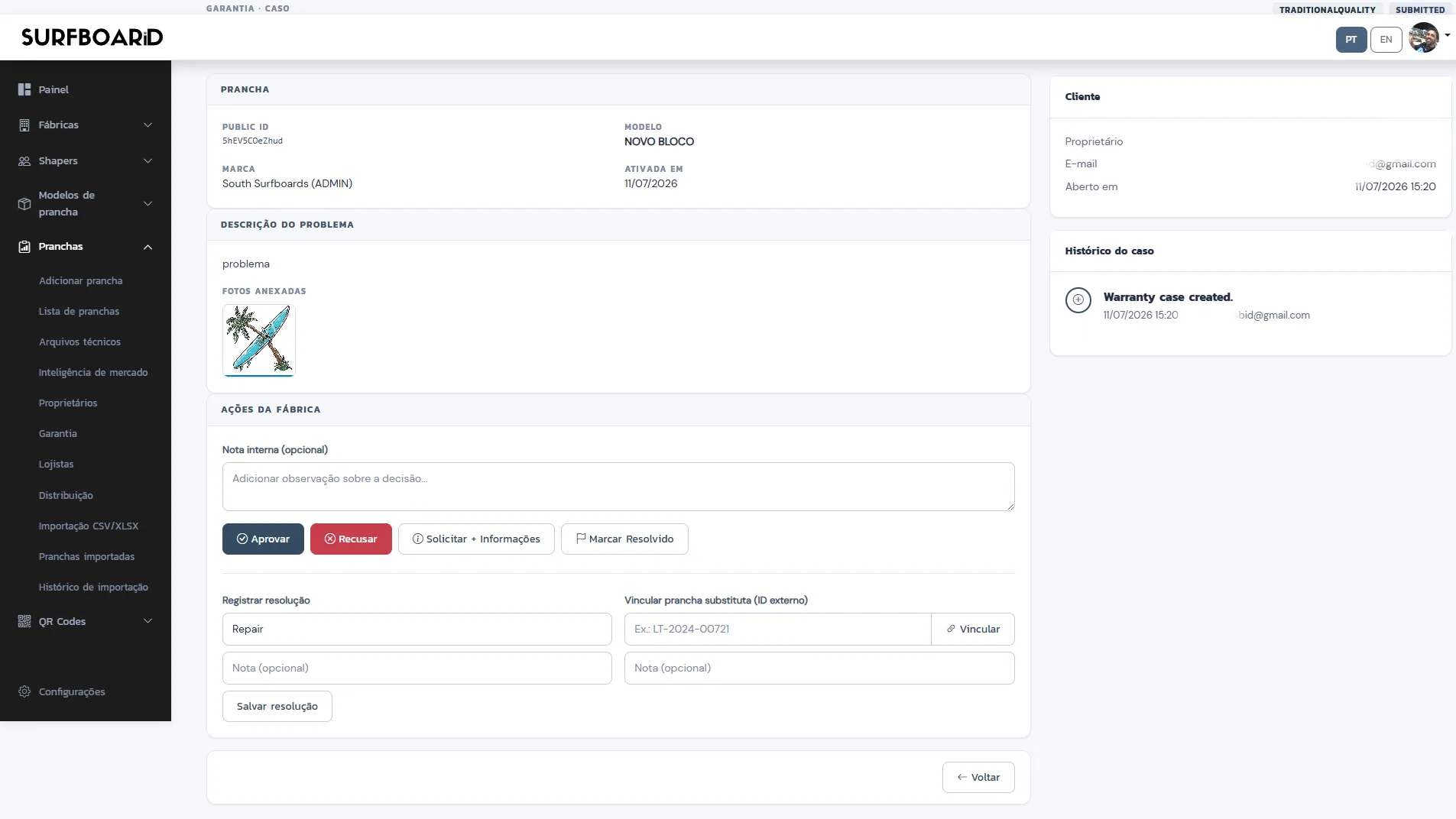Go to Garantia section
Viewport: 1456px width, 819px height.
click(58, 433)
